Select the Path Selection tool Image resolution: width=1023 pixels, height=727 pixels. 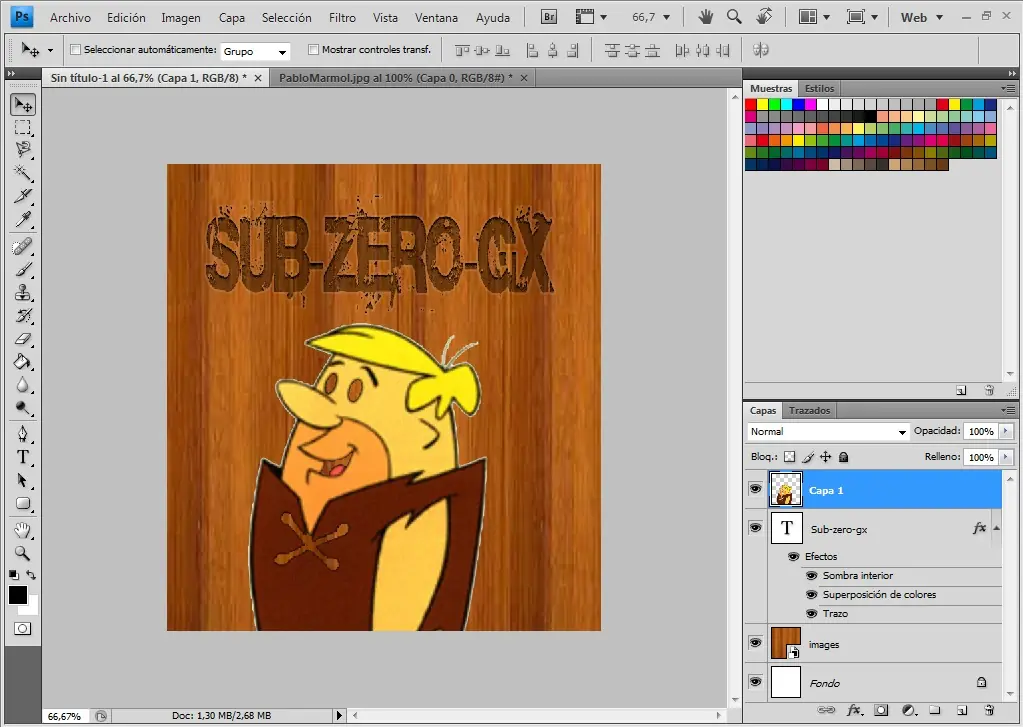point(23,480)
